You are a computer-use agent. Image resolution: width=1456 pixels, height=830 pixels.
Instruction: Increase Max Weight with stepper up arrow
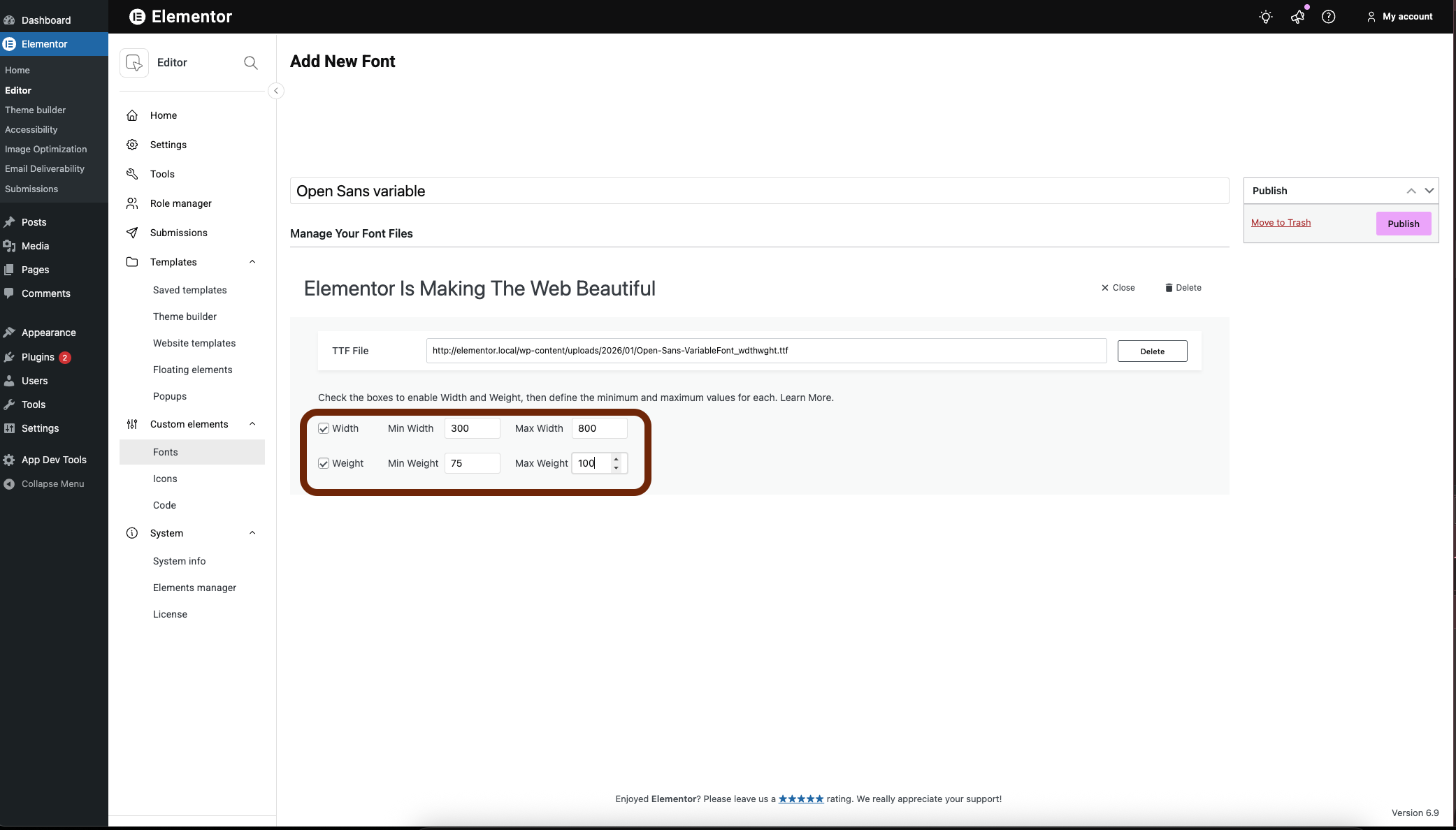[x=616, y=459]
